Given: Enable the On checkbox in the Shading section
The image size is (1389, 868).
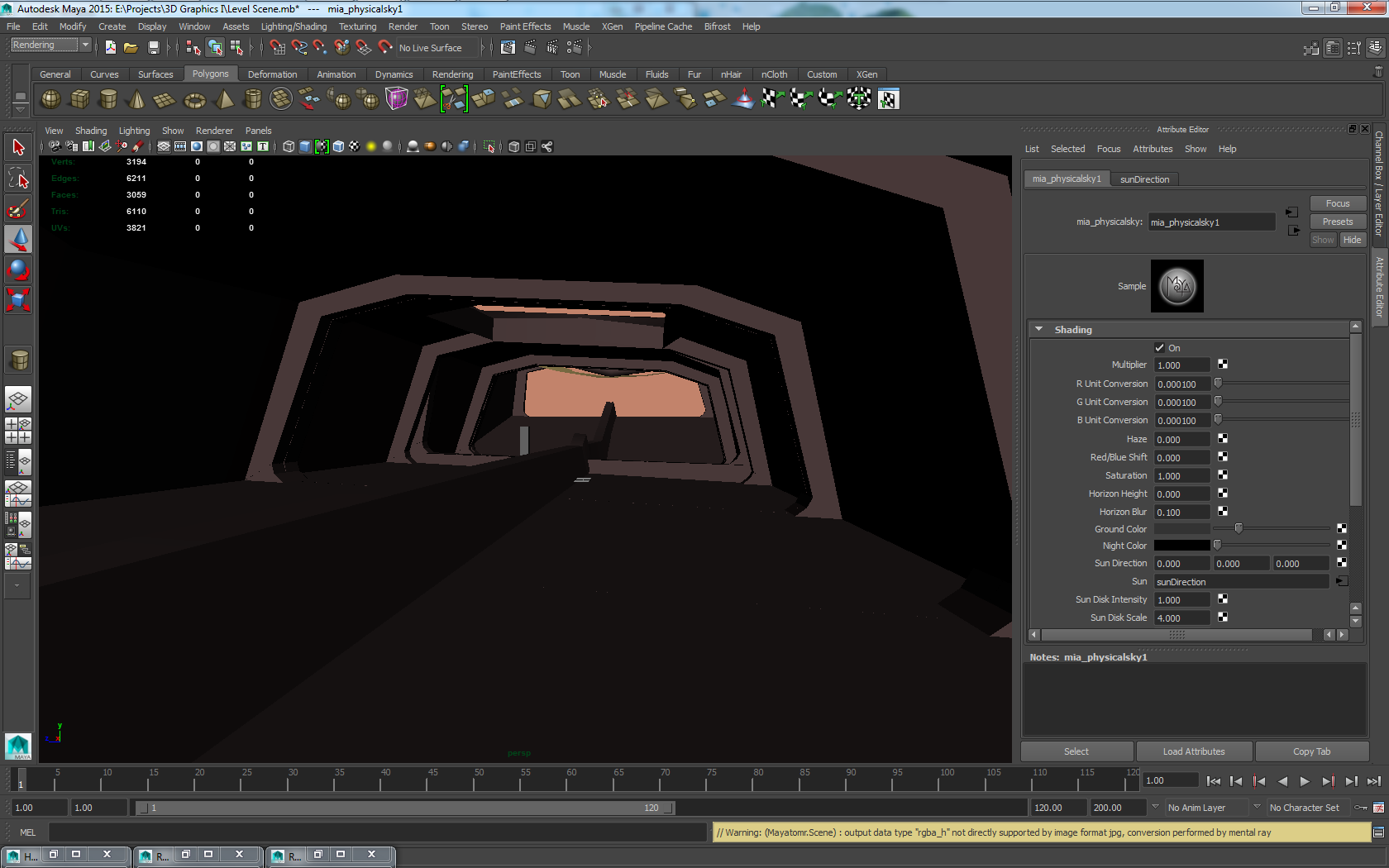Looking at the screenshot, I should (x=1159, y=347).
